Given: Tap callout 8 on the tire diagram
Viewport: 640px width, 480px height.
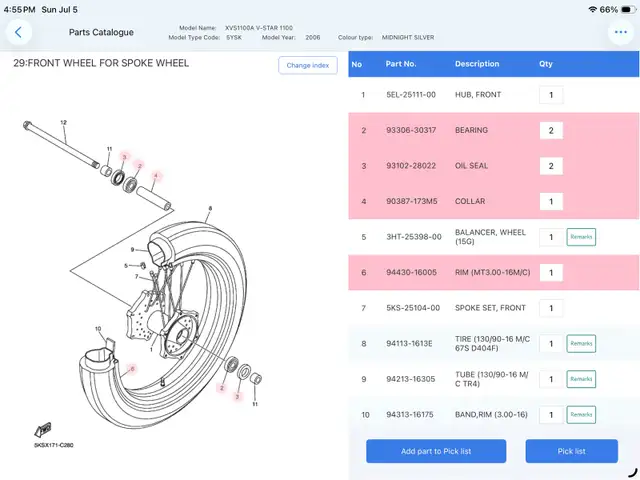Looking at the screenshot, I should tap(210, 209).
